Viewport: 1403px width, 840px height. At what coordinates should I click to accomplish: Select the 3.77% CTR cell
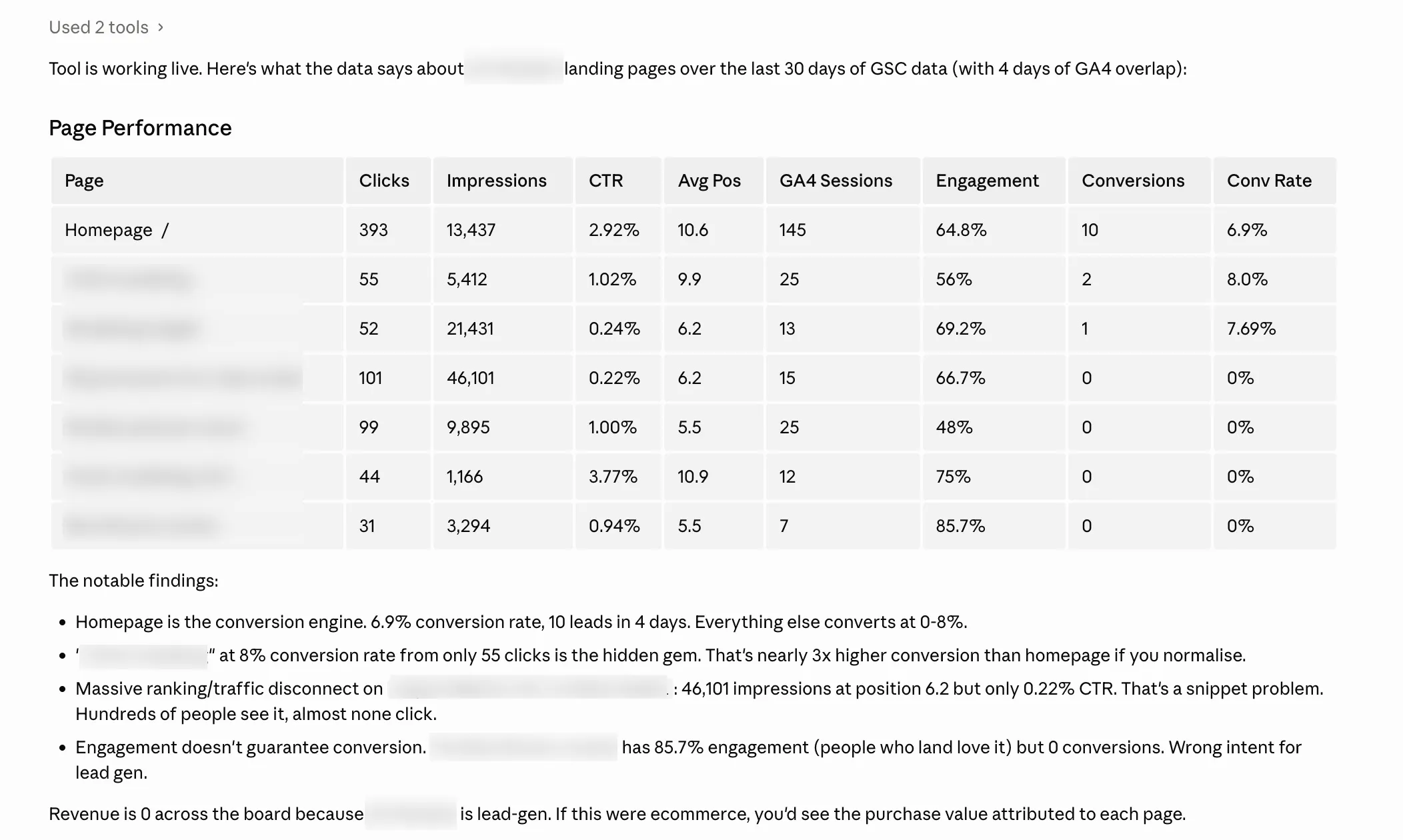tap(613, 477)
